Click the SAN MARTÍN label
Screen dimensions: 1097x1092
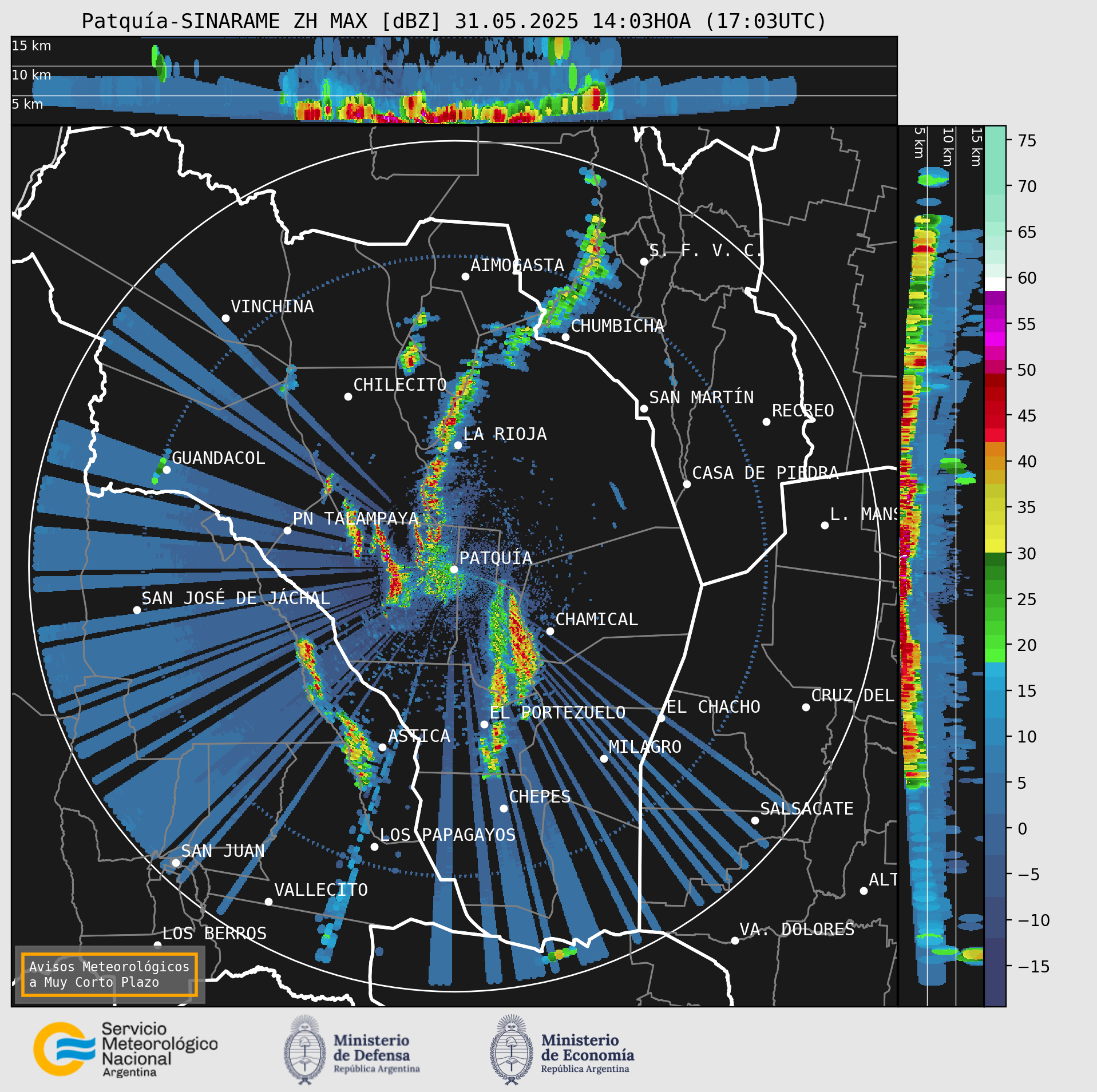[x=701, y=397]
